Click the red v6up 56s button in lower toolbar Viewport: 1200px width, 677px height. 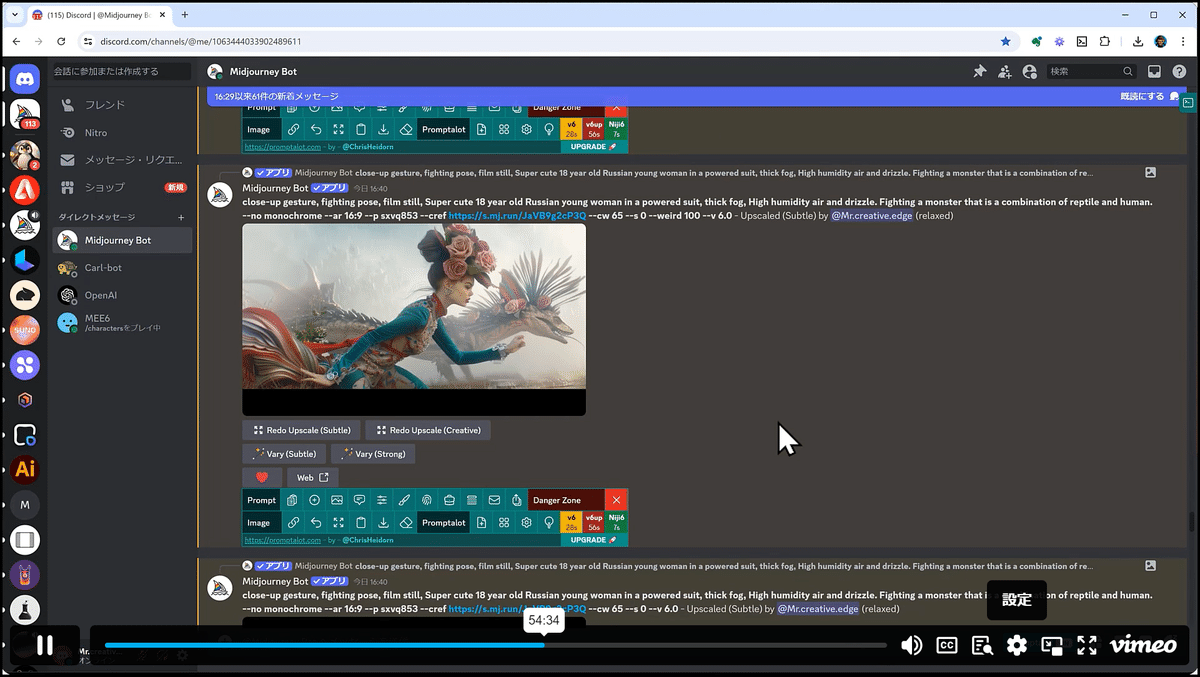click(594, 522)
